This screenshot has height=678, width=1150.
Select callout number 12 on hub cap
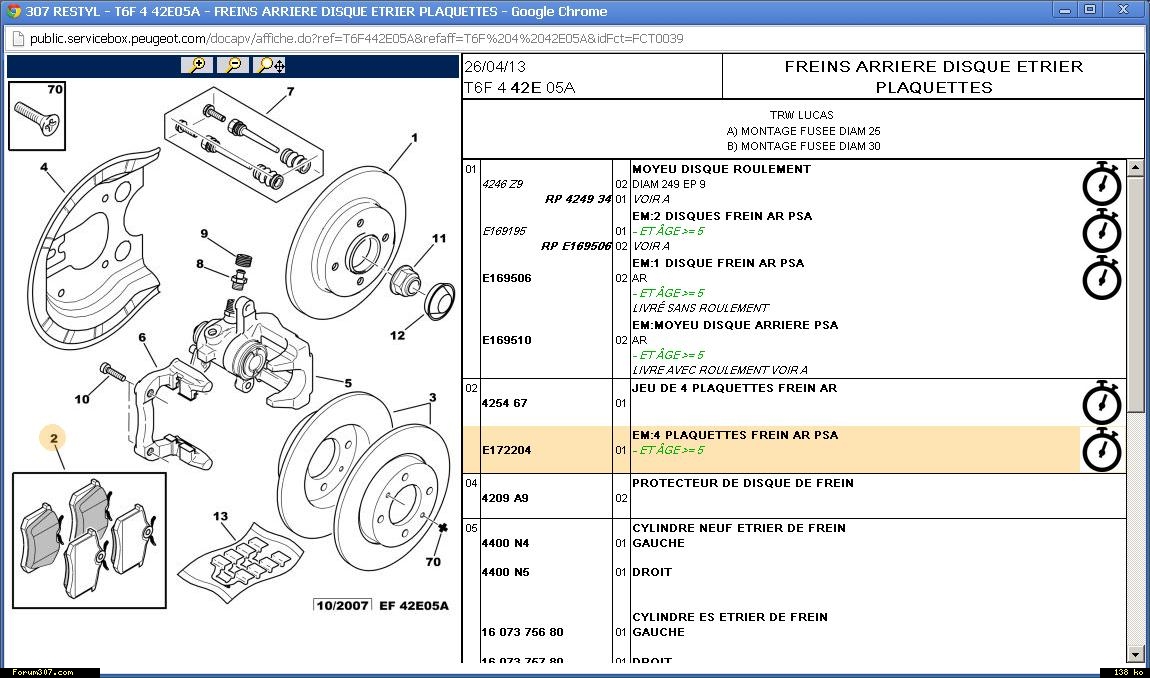tap(397, 335)
